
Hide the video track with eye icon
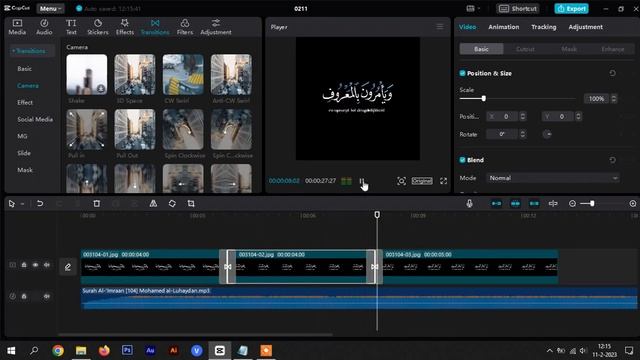pyautogui.click(x=36, y=265)
